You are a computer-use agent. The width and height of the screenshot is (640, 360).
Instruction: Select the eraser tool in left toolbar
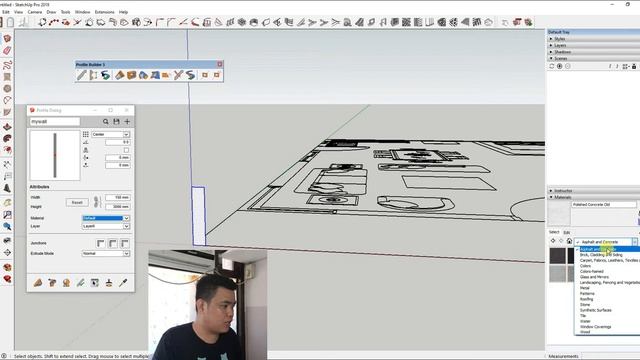tap(7, 51)
